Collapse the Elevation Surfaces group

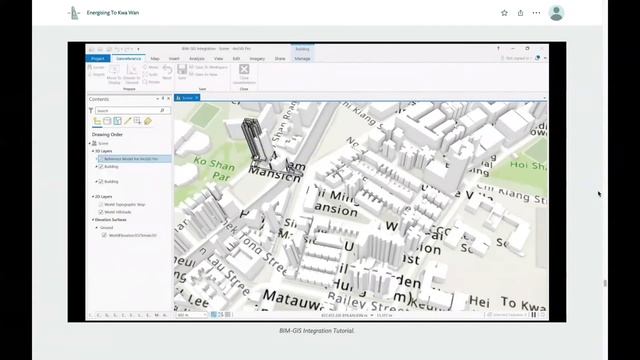tap(93, 220)
